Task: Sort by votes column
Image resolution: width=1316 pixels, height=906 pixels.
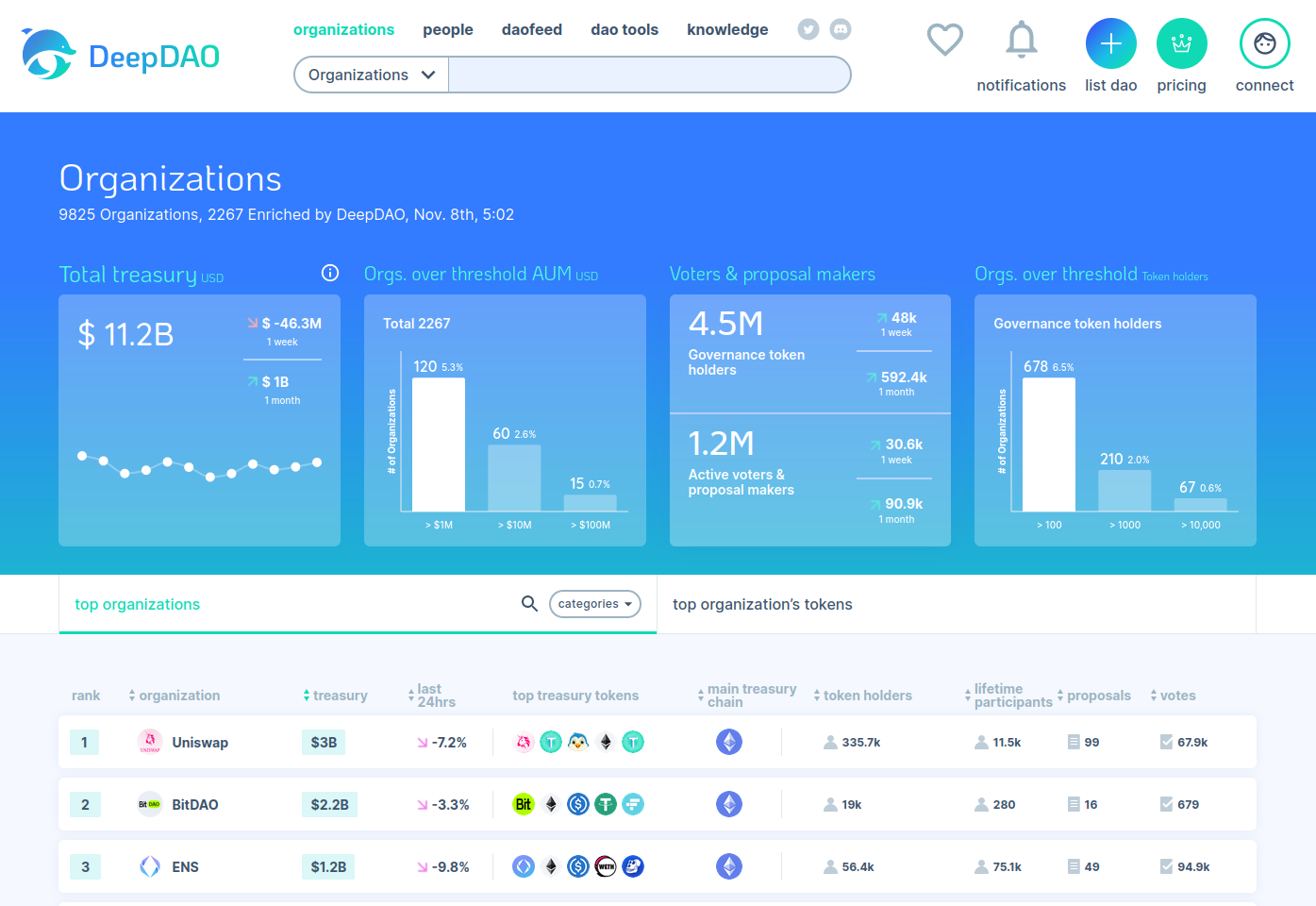Action: (x=1173, y=696)
